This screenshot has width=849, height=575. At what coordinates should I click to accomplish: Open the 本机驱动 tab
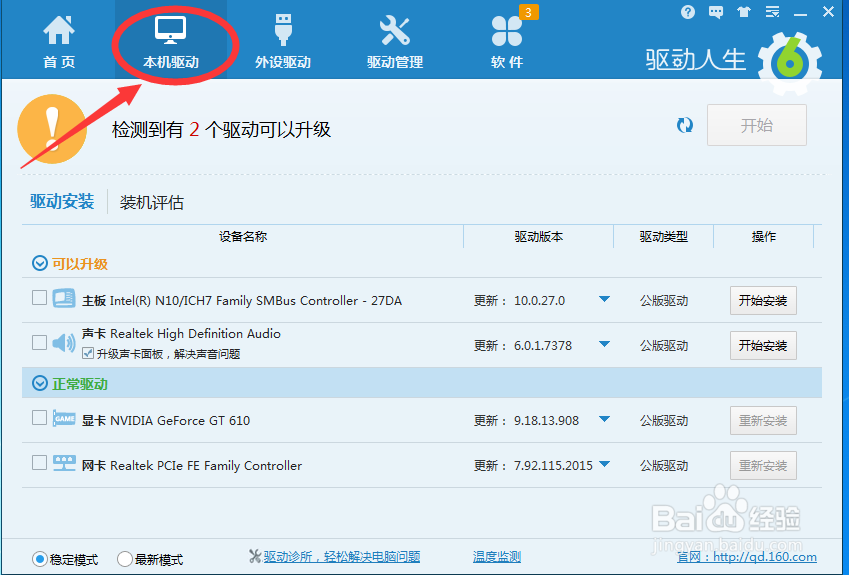tap(171, 42)
